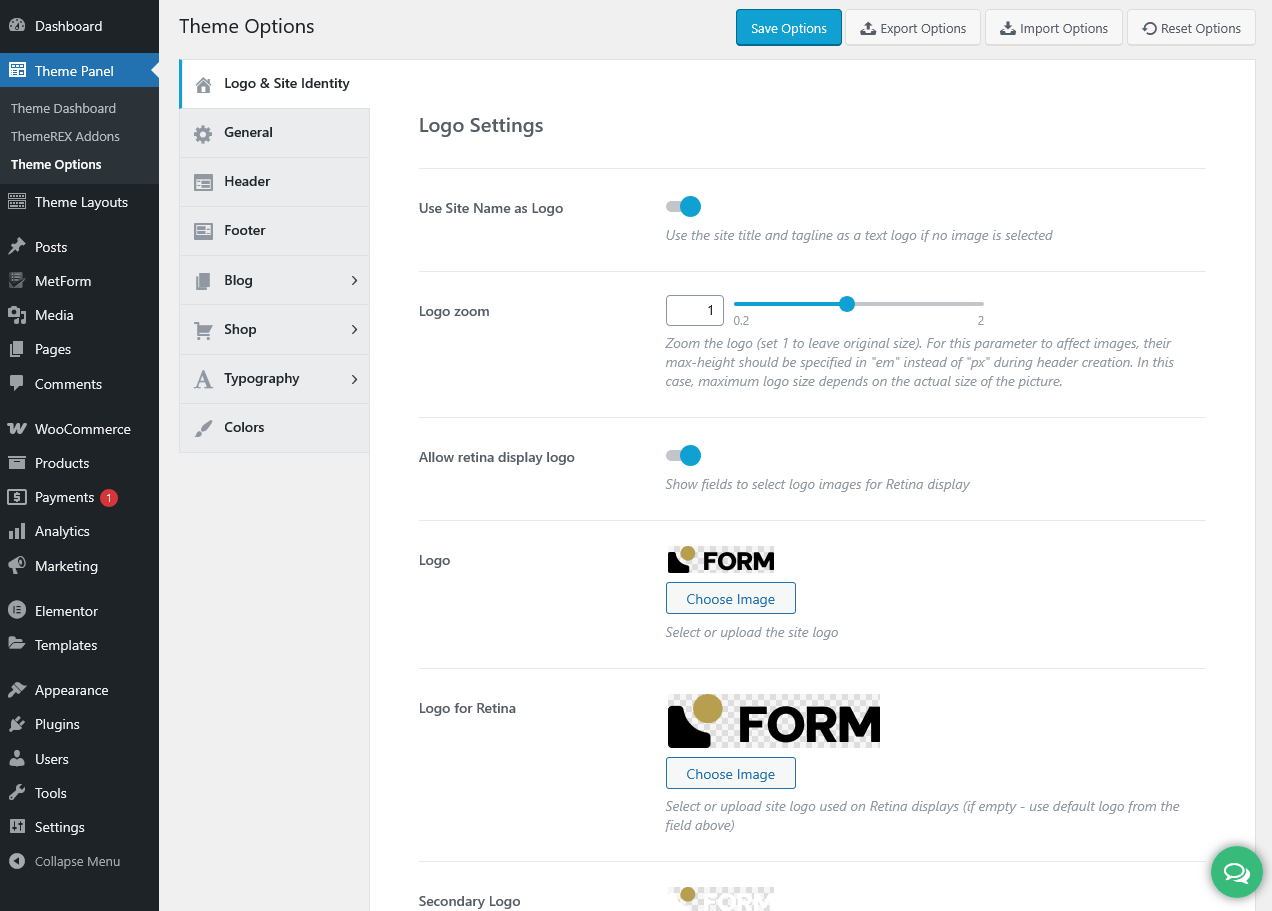
Task: Click the MetForm sidebar icon
Action: coord(17,281)
